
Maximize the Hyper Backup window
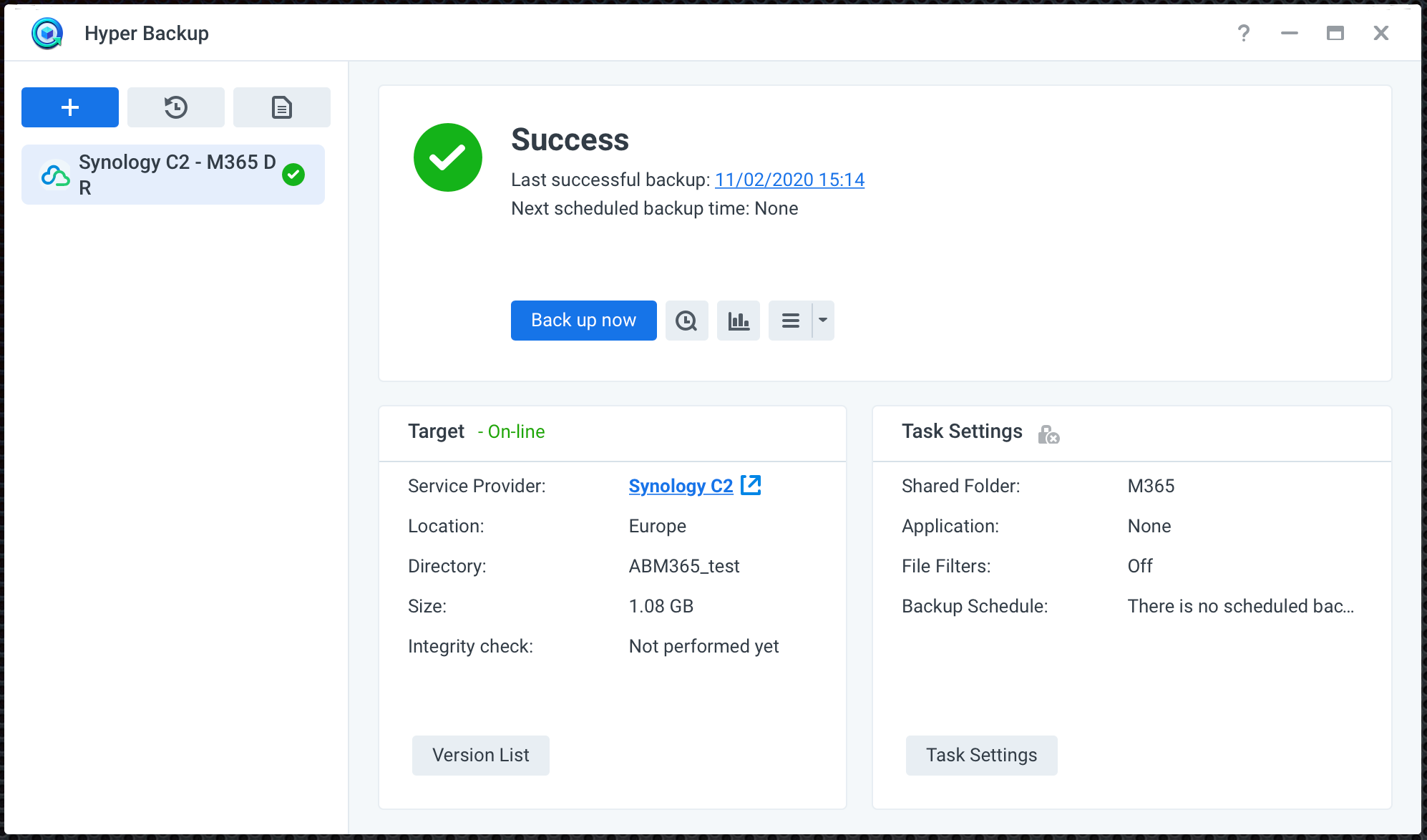(x=1335, y=33)
